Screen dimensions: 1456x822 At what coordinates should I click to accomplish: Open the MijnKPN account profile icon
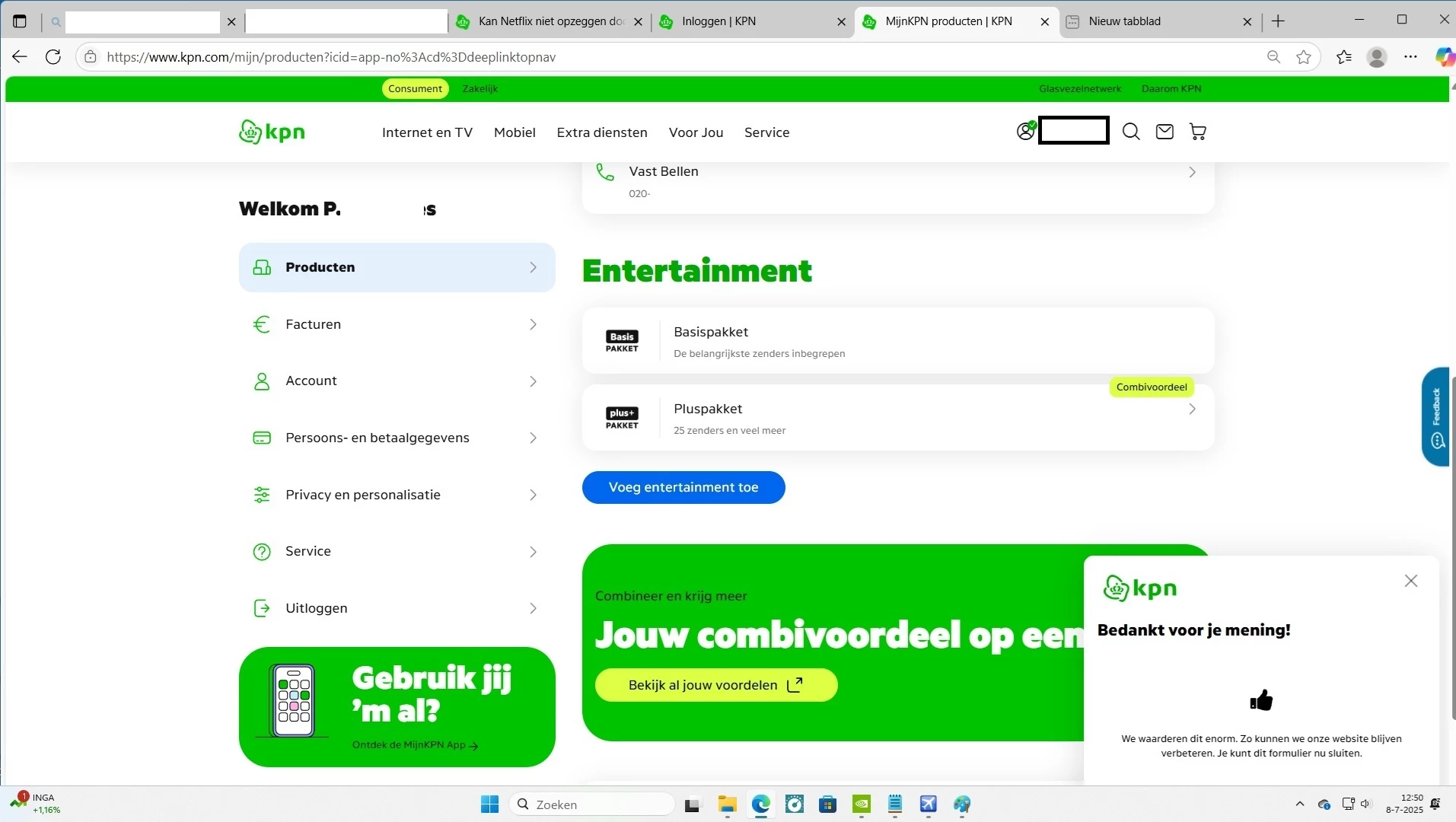pos(1026,131)
